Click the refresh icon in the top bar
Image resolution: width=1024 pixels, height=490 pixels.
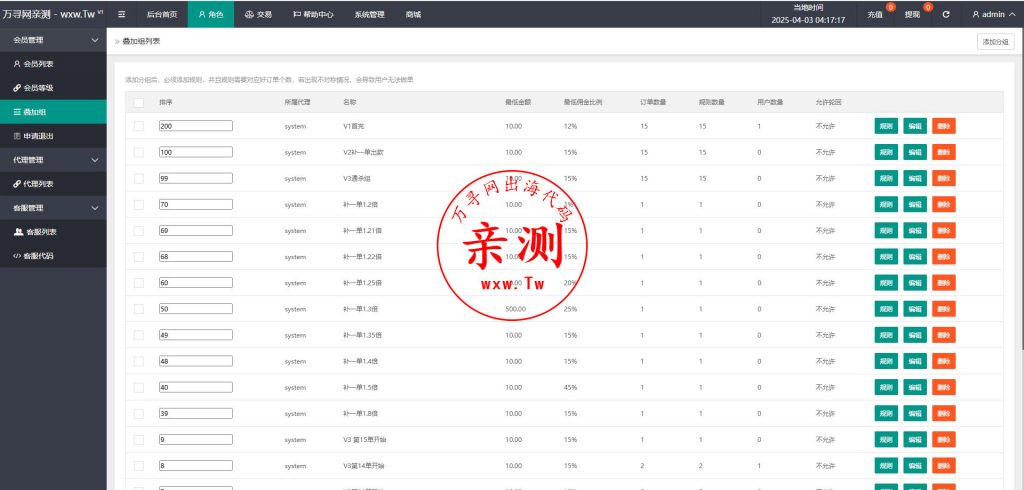[946, 14]
